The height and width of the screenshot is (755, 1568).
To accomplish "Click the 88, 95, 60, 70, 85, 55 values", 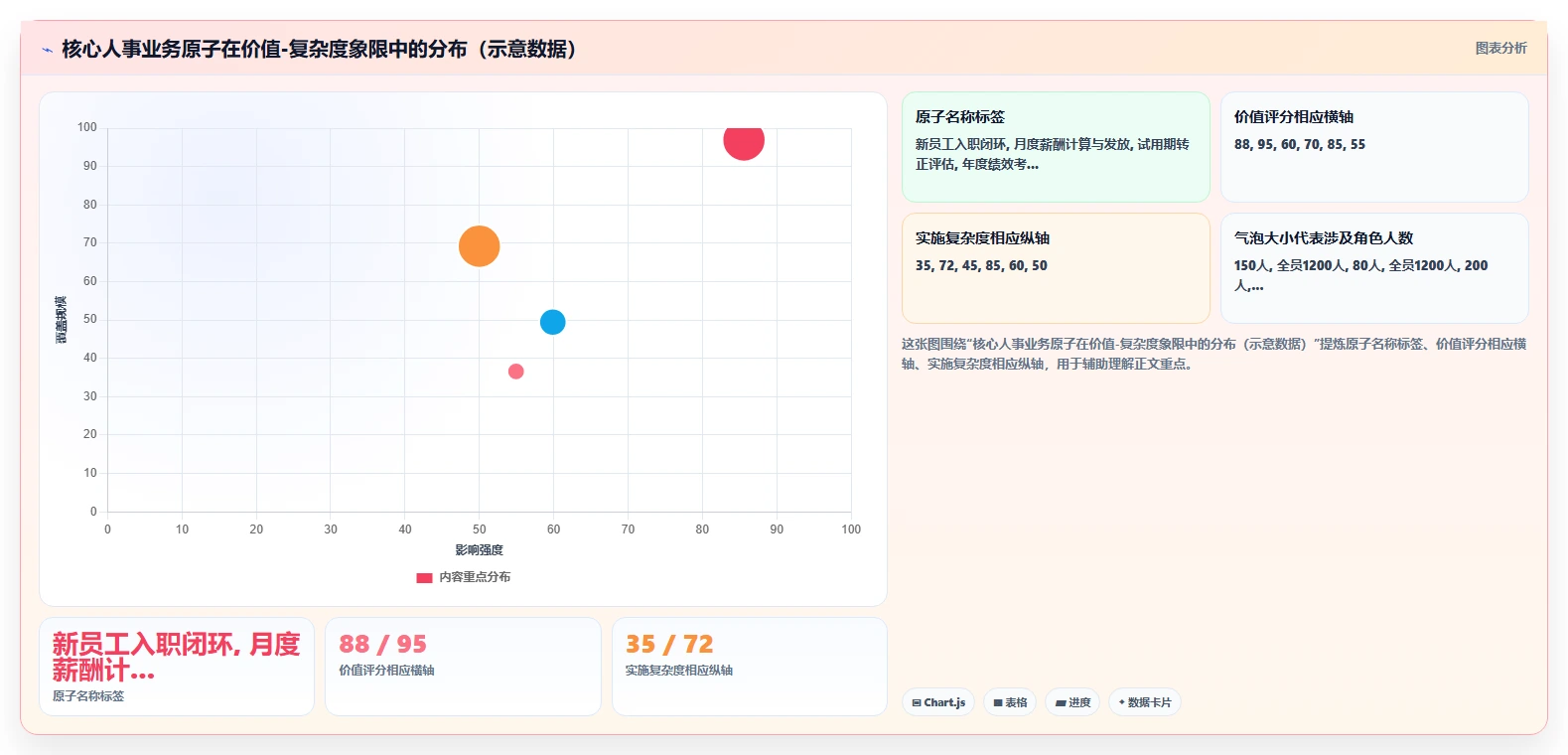I will click(x=1300, y=144).
